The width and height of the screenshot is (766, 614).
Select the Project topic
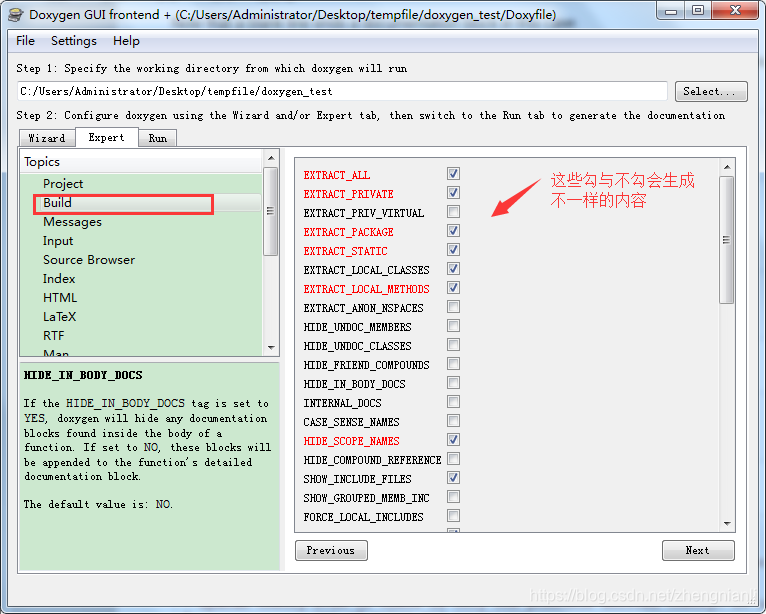click(63, 184)
